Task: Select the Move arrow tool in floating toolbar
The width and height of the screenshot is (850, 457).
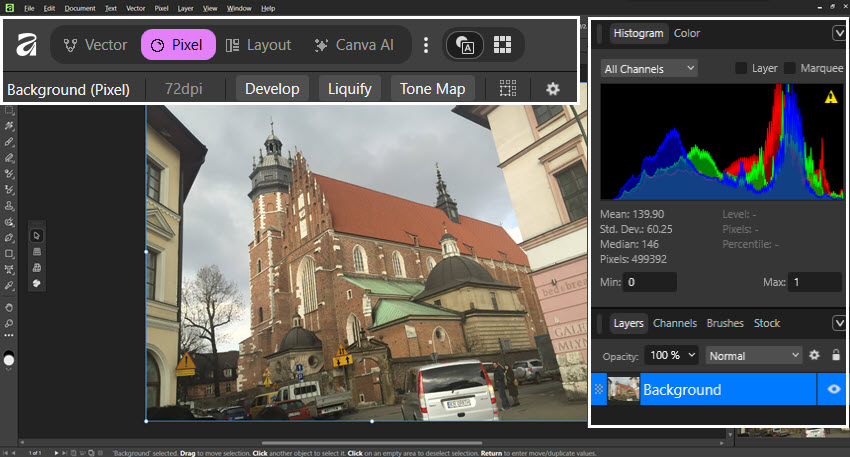Action: click(x=37, y=236)
